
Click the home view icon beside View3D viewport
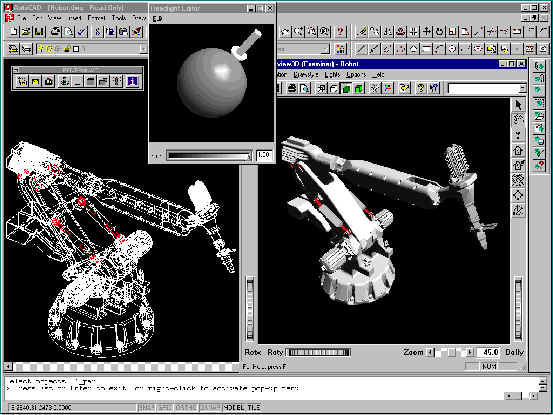(x=518, y=151)
